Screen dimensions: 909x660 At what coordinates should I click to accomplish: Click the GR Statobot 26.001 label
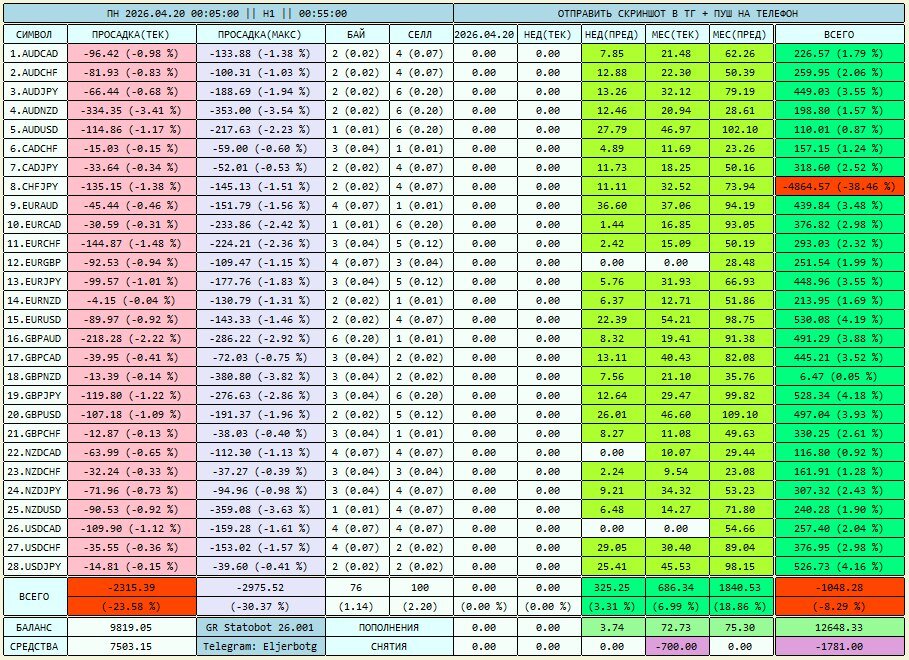point(260,627)
